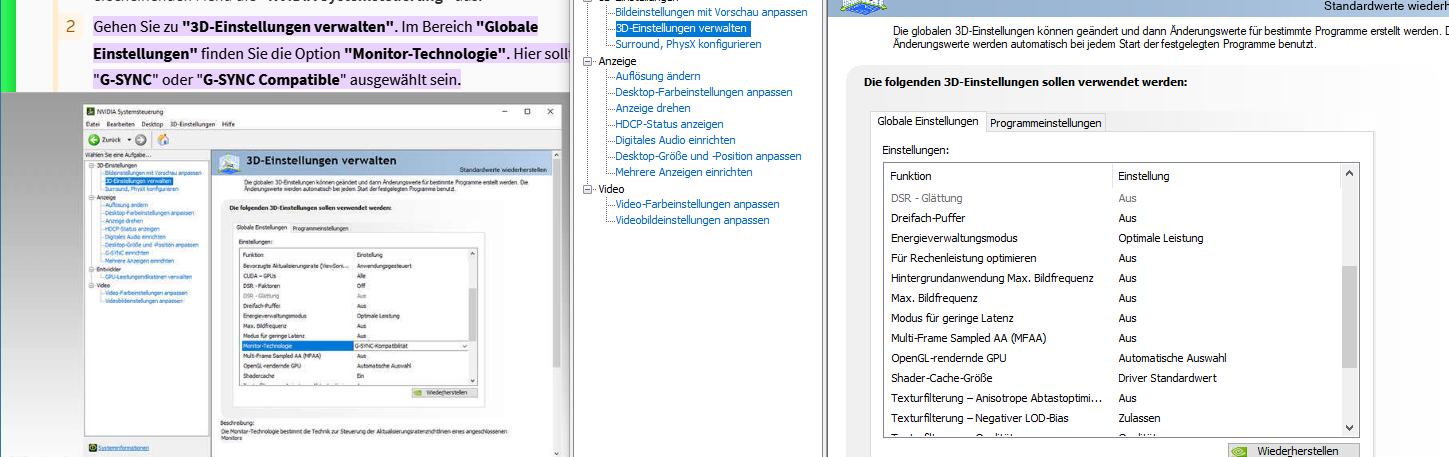
Task: Collapse the Entwickler node in the small screenshot
Action: tap(91, 269)
